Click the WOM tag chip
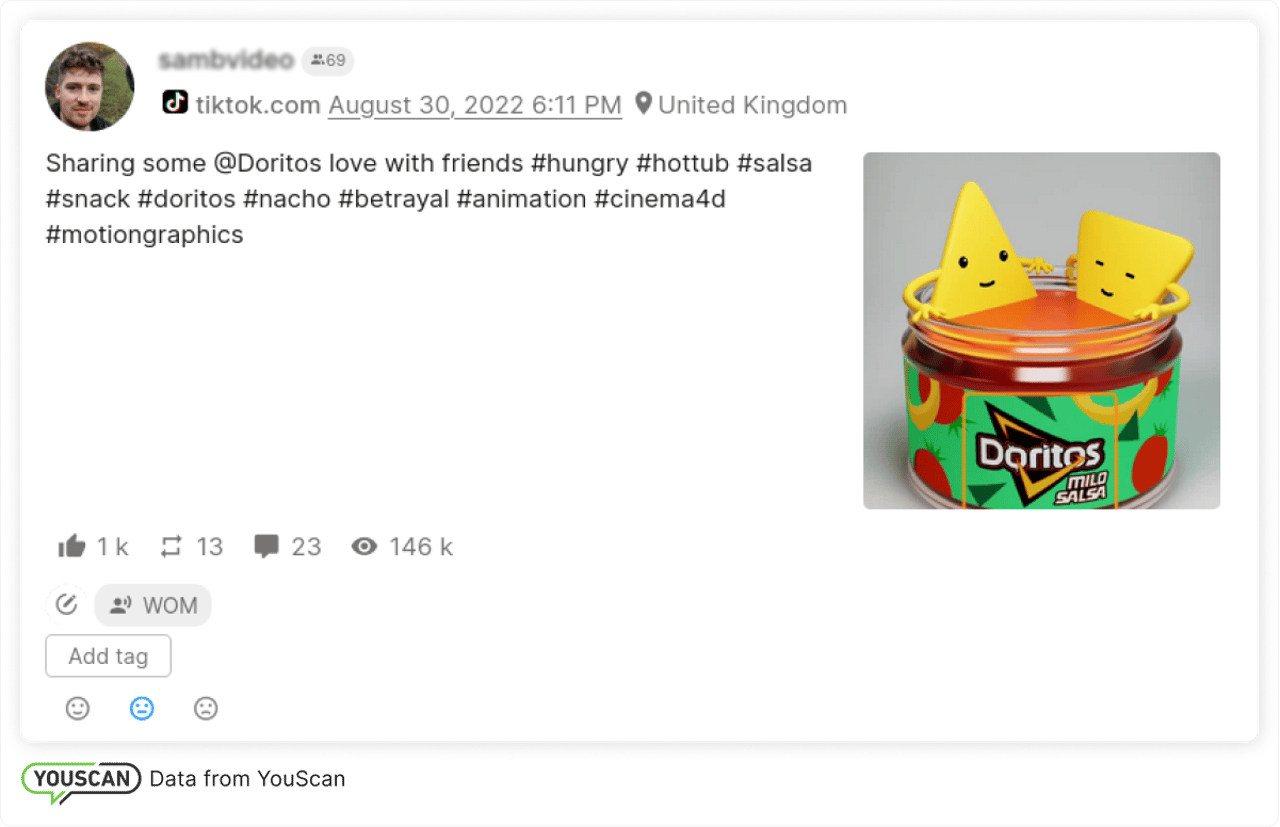1280x827 pixels. click(x=153, y=605)
